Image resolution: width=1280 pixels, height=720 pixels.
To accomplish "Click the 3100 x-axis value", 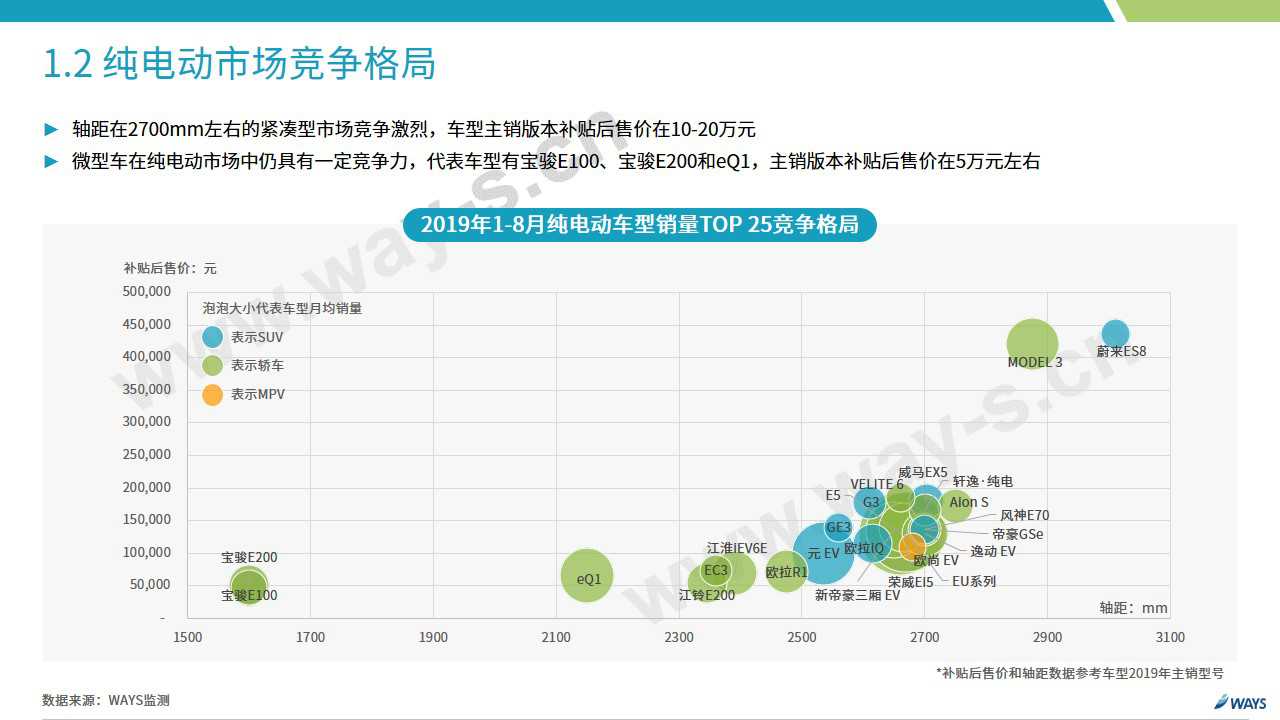I will coord(1170,637).
